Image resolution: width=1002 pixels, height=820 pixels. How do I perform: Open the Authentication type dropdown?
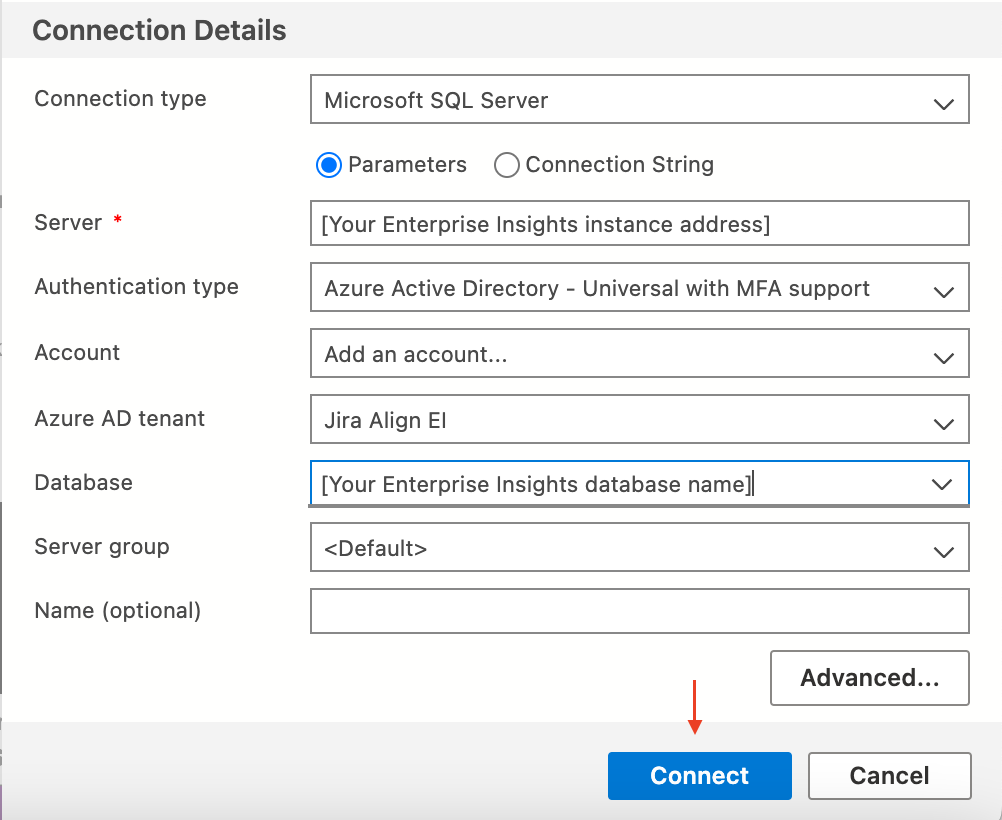(x=640, y=287)
